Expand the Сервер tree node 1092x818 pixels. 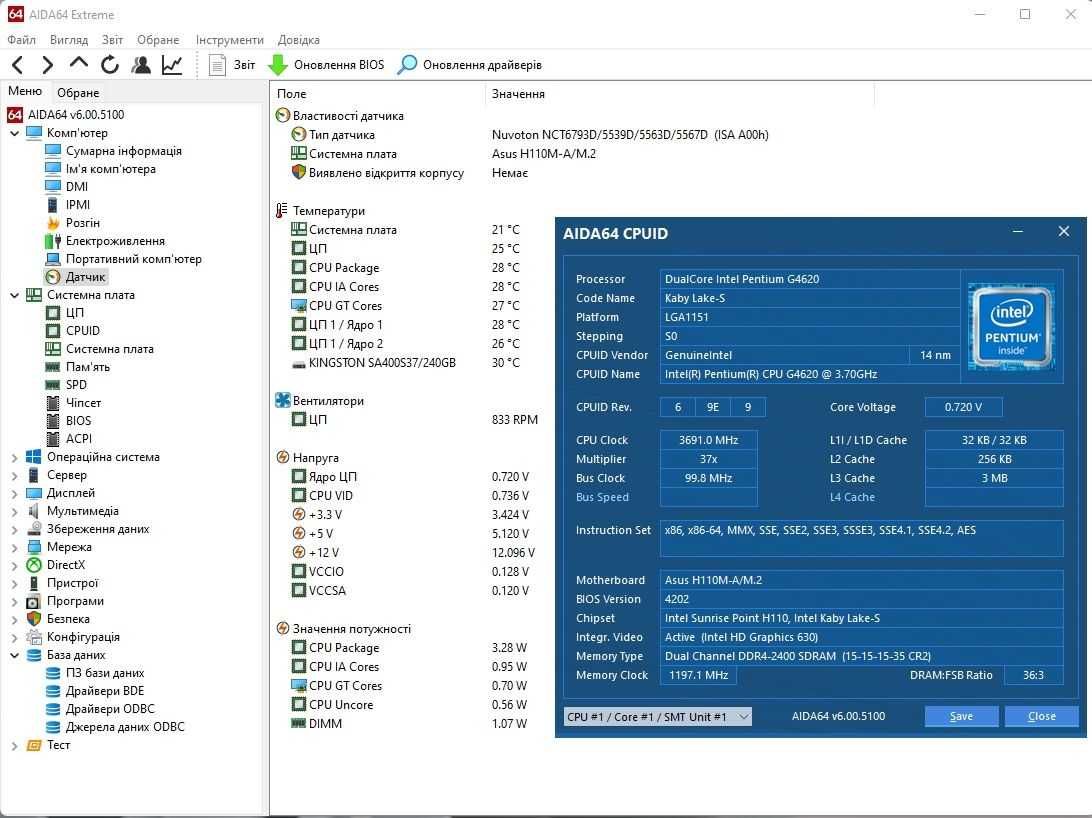coord(15,475)
